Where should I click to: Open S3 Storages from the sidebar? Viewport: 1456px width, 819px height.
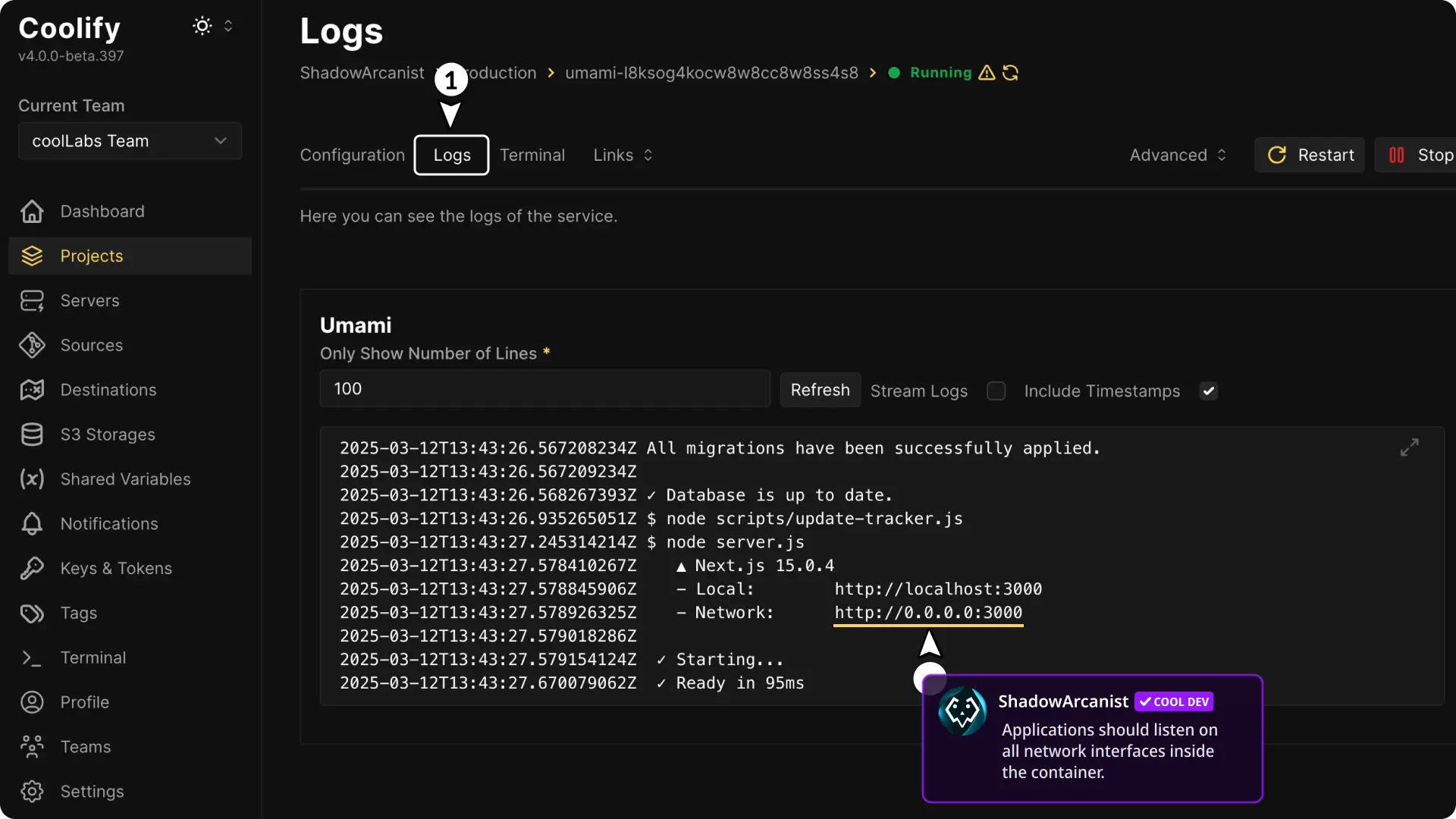tap(106, 435)
